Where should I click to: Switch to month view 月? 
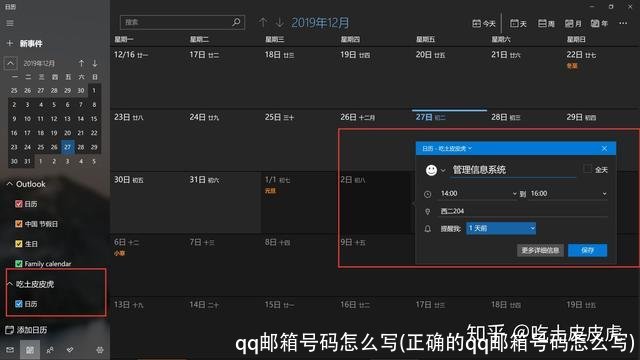573,24
